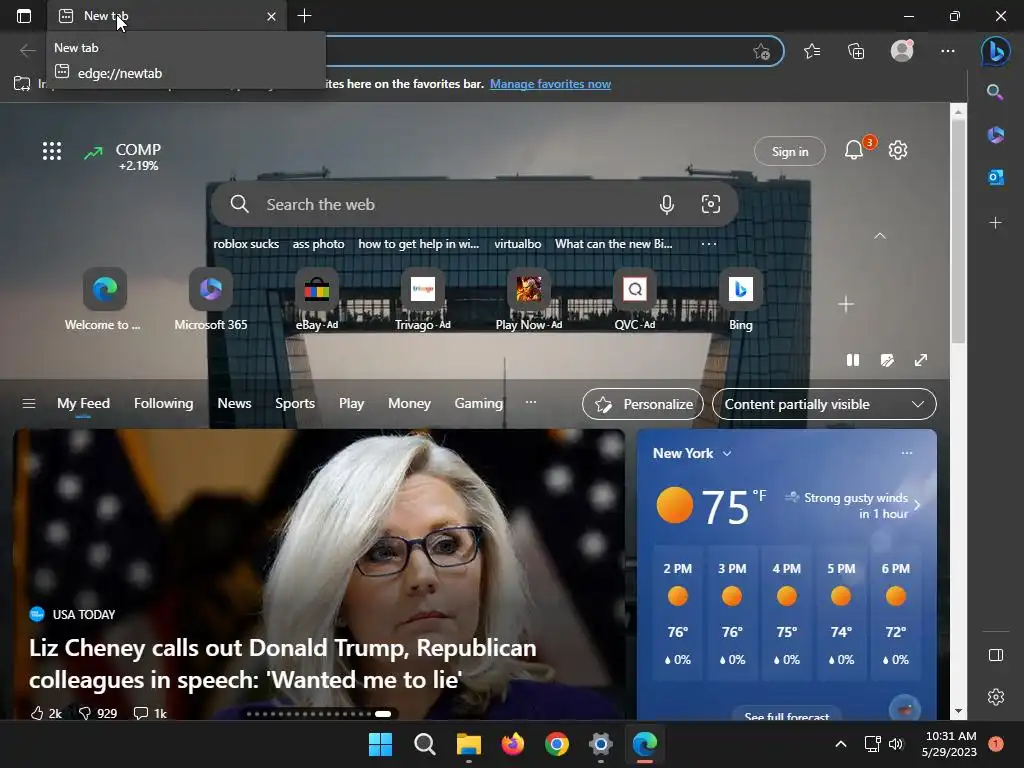Open the Content partially visible dropdown
This screenshot has width=1024, height=768.
point(824,404)
